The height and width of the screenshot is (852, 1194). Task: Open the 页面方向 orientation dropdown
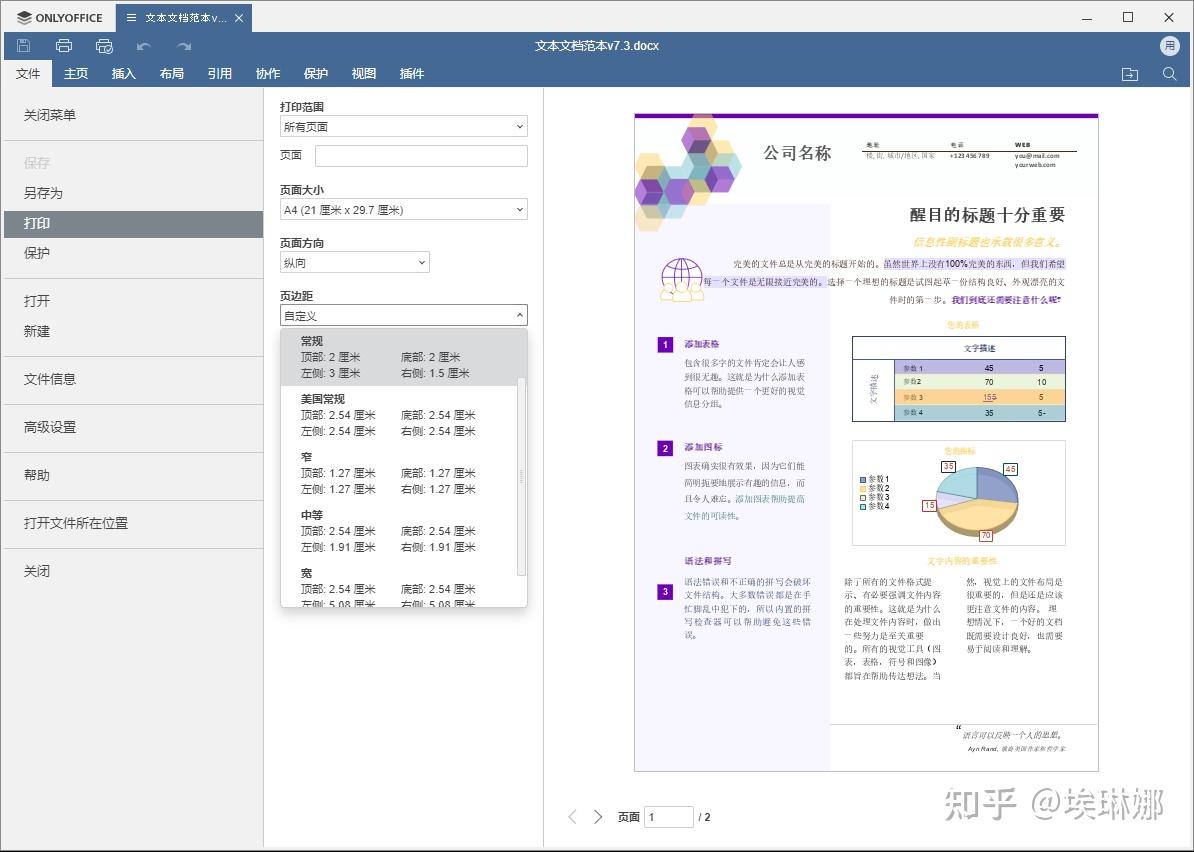(x=354, y=261)
